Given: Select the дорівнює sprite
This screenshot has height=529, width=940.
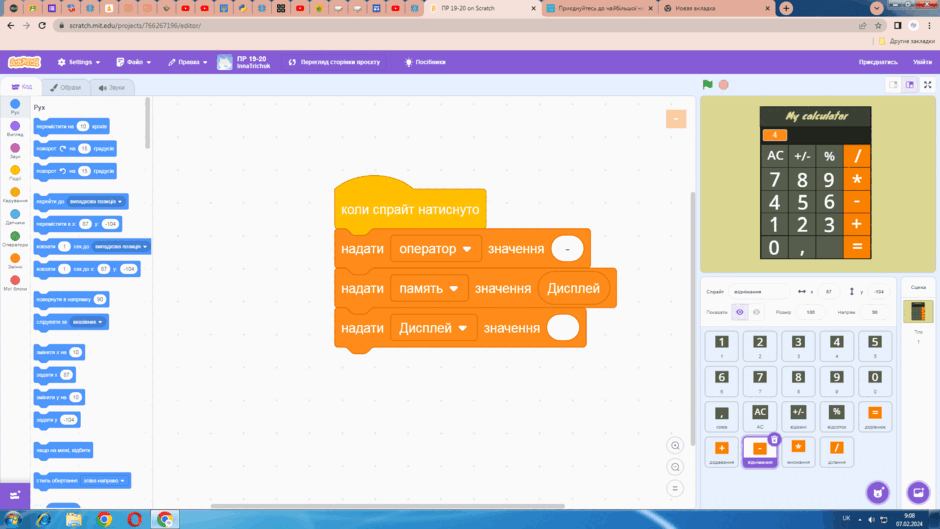Looking at the screenshot, I should click(x=875, y=416).
